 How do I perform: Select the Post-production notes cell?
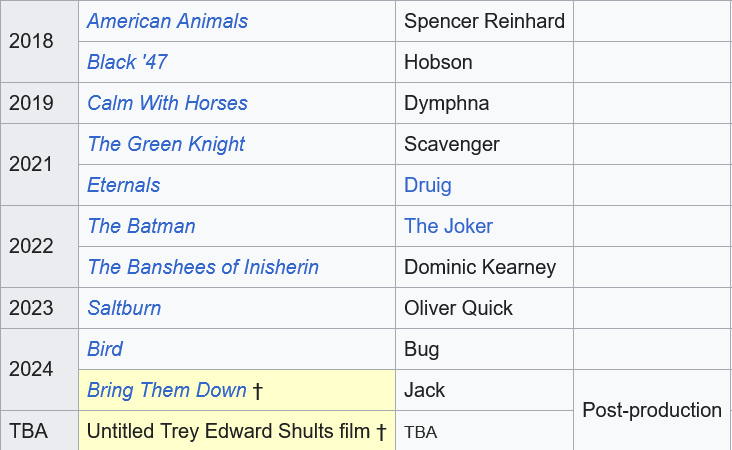click(x=652, y=410)
